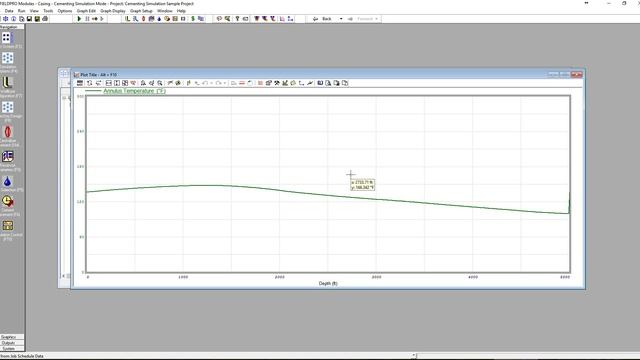640x360 pixels.
Task: Click the redo arrow in plot toolbar
Action: point(219,83)
